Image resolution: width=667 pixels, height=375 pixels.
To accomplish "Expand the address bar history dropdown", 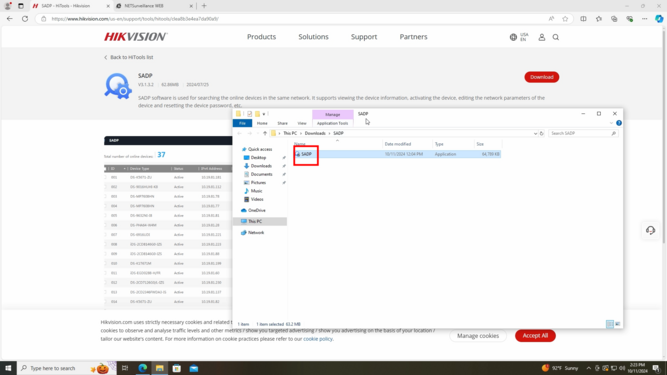I will tap(535, 133).
